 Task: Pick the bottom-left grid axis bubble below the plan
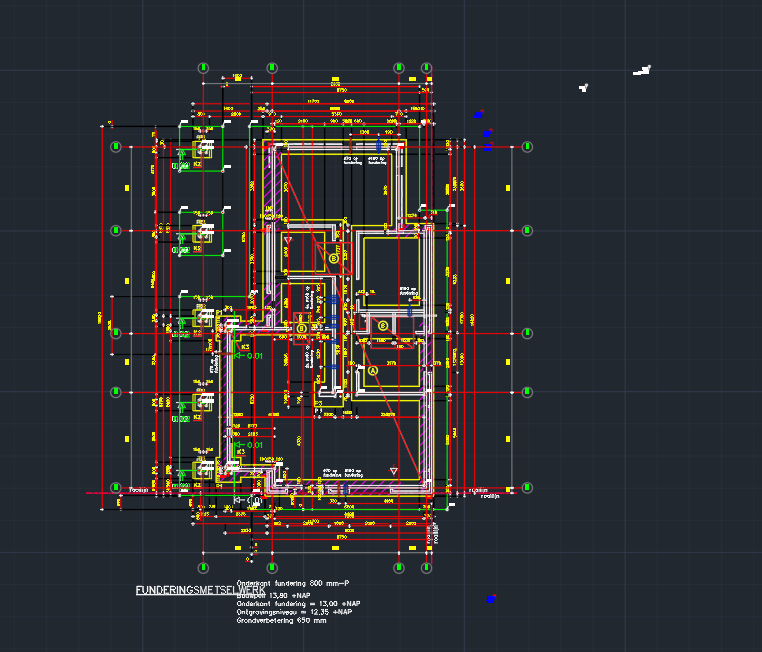click(x=203, y=566)
